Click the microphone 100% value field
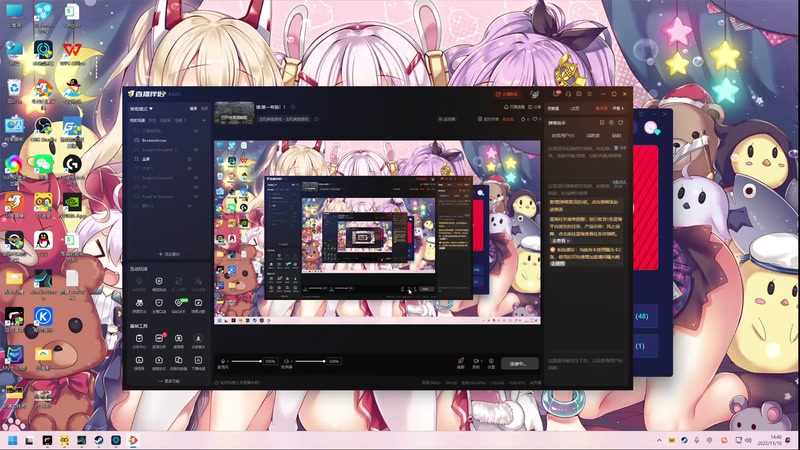The width and height of the screenshot is (800, 450). (x=270, y=361)
